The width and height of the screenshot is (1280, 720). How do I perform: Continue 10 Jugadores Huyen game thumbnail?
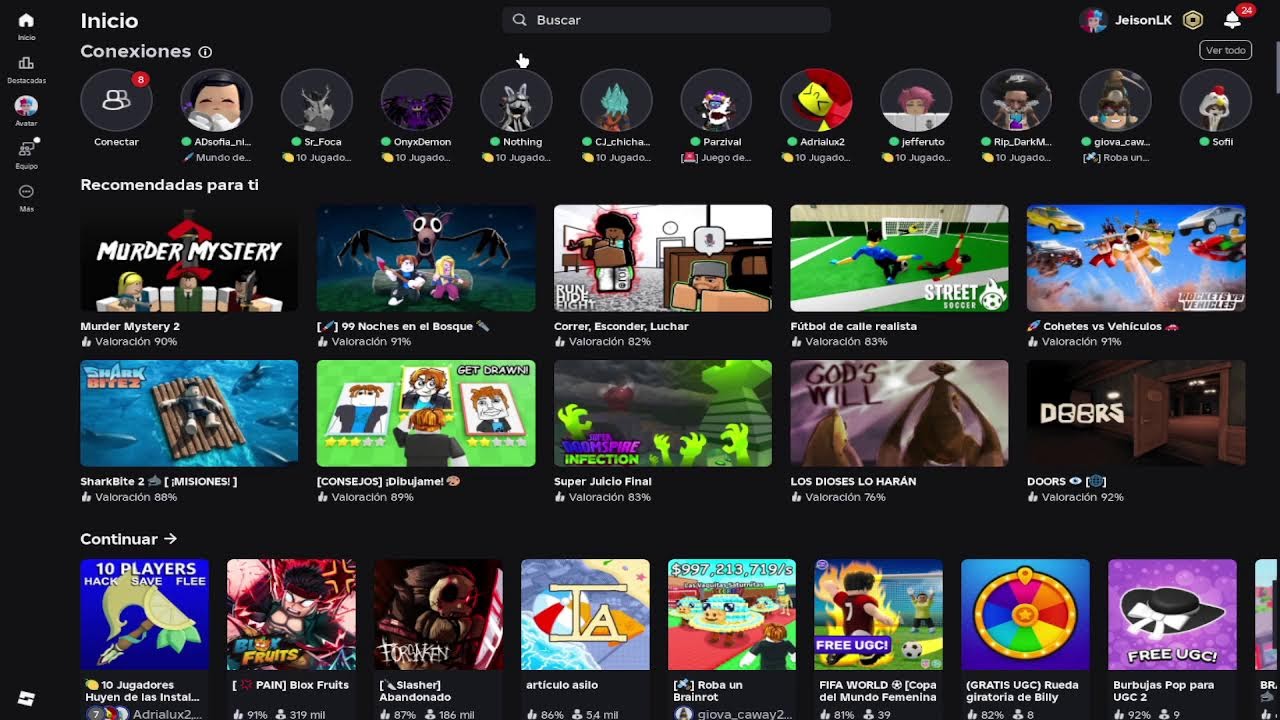145,614
